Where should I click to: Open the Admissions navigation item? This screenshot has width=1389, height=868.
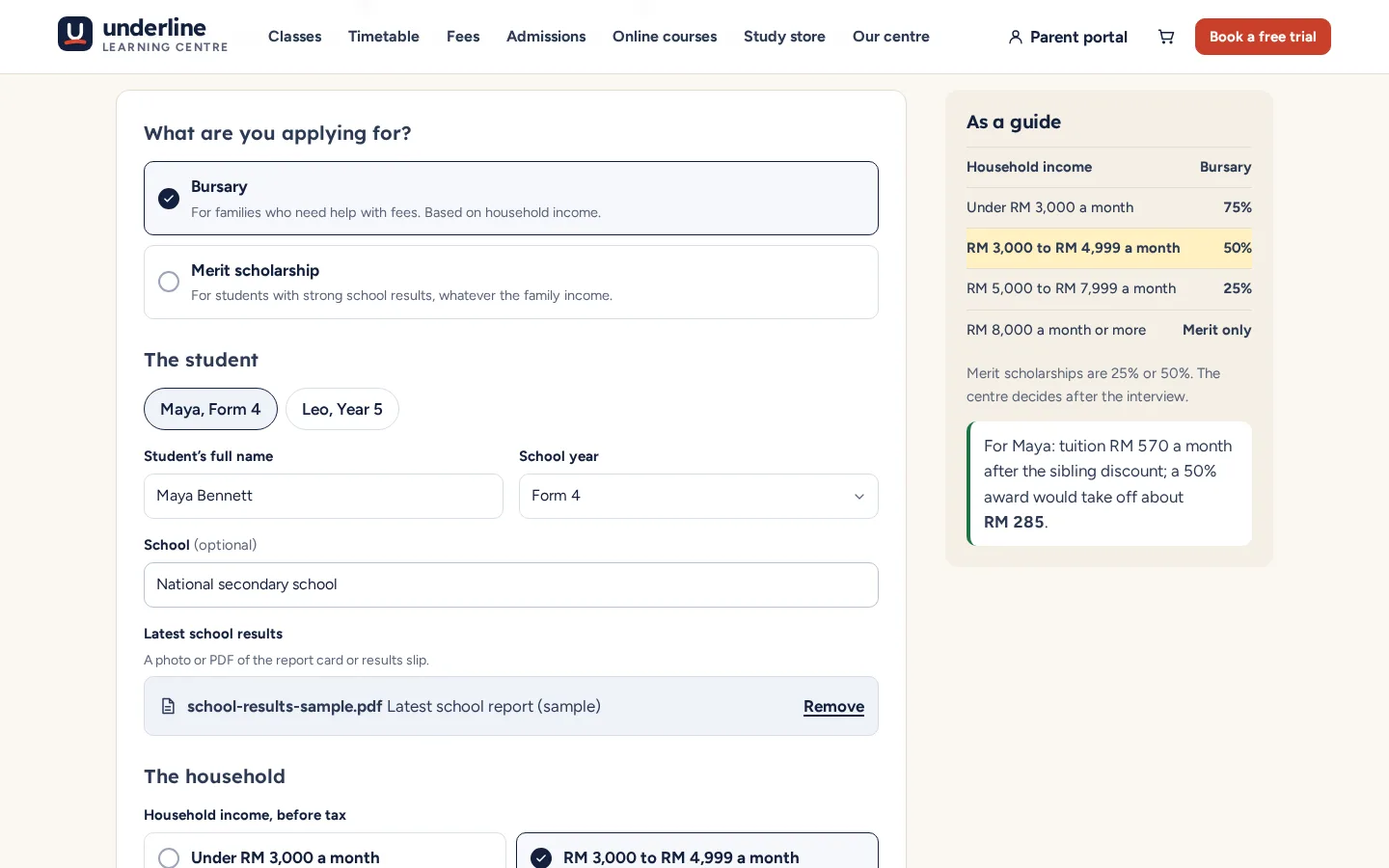[546, 37]
